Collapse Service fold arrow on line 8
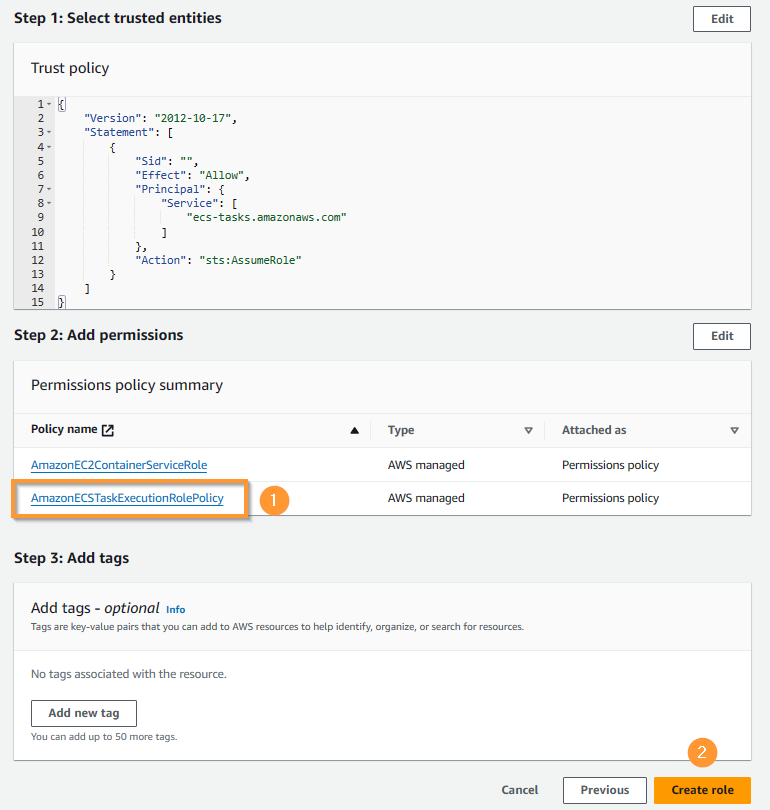 click(49, 203)
